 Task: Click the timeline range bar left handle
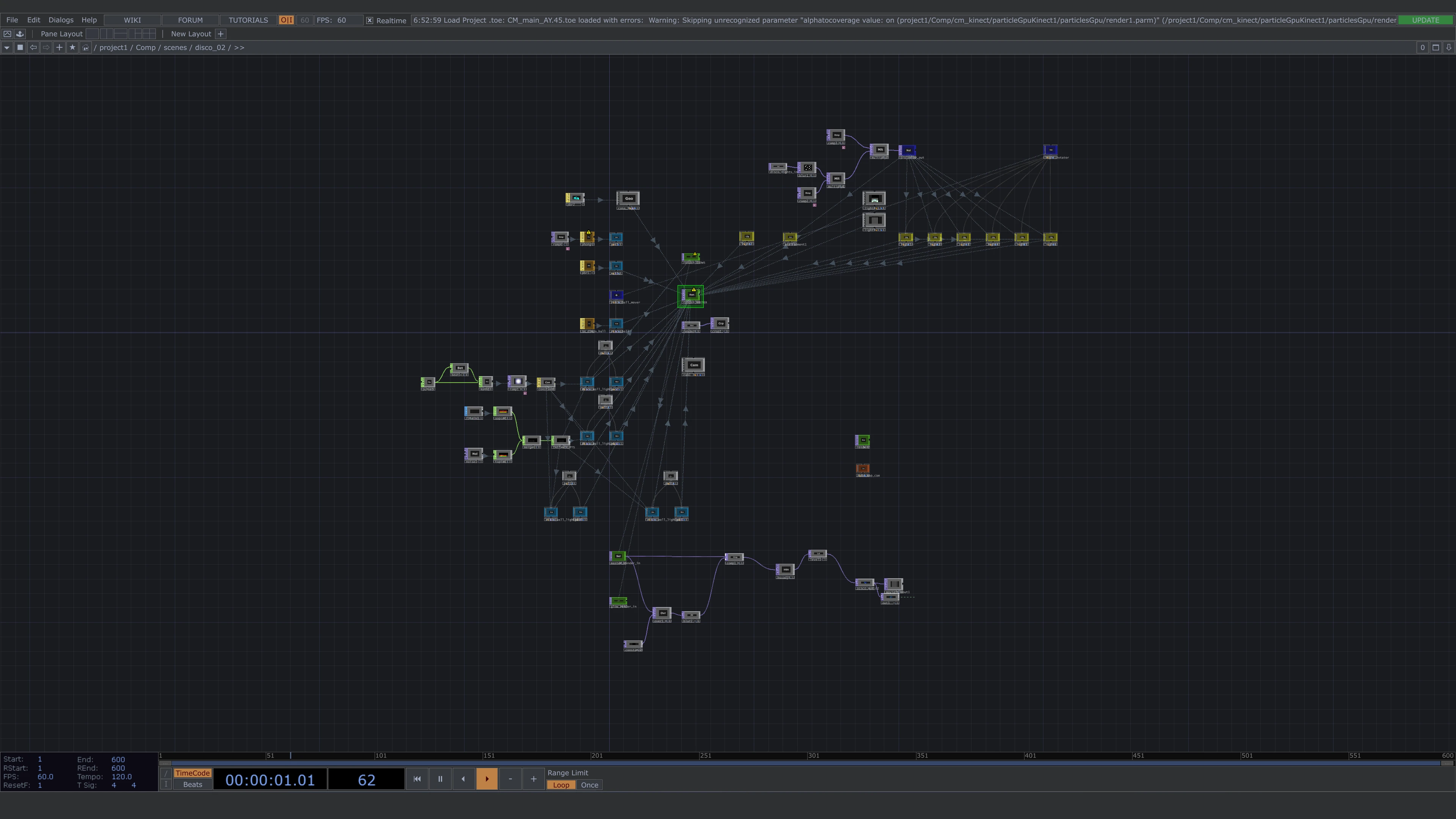(166, 763)
